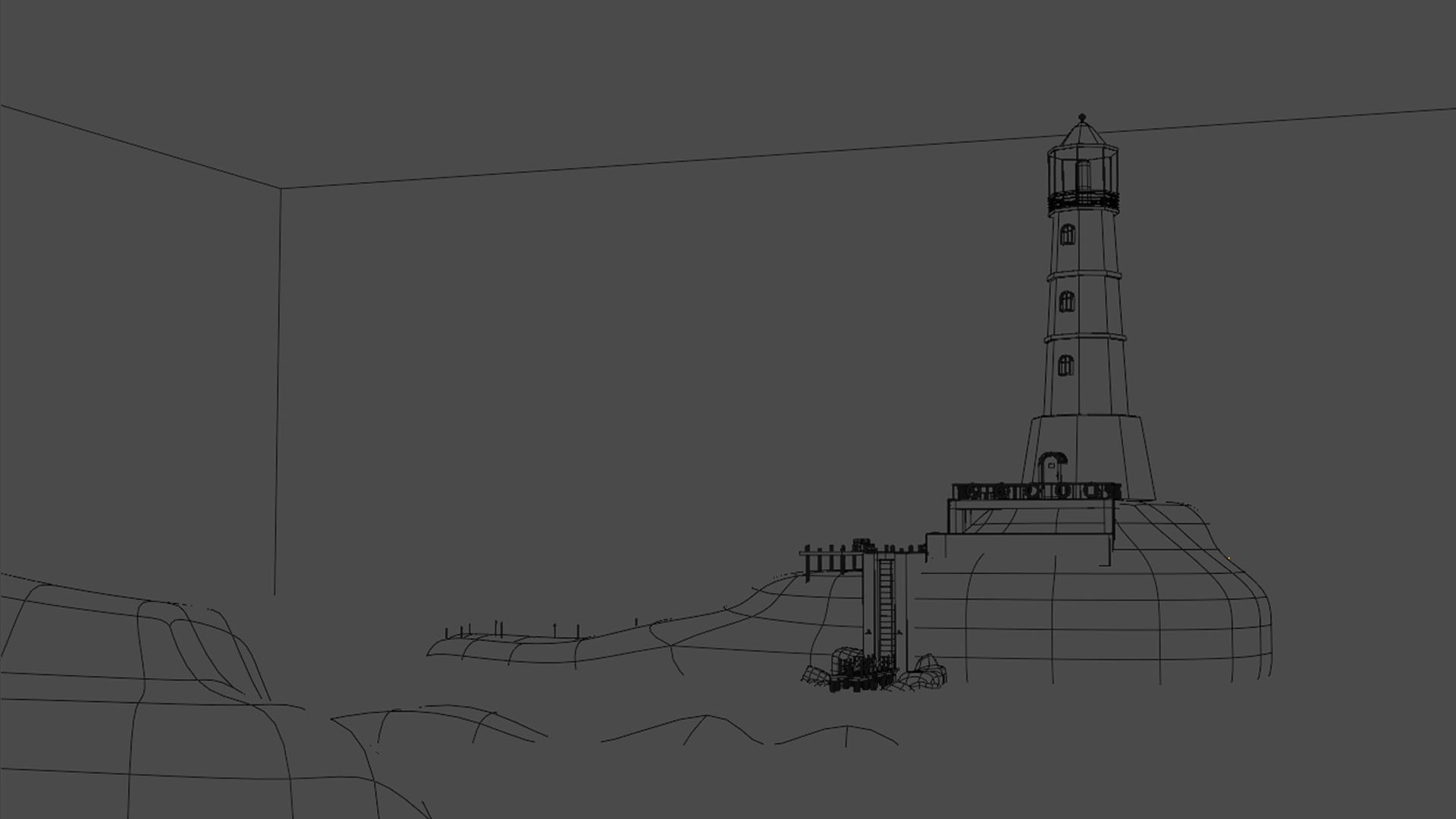This screenshot has width=1456, height=819.
Task: Click the lighthouse roof finial
Action: [x=1082, y=118]
